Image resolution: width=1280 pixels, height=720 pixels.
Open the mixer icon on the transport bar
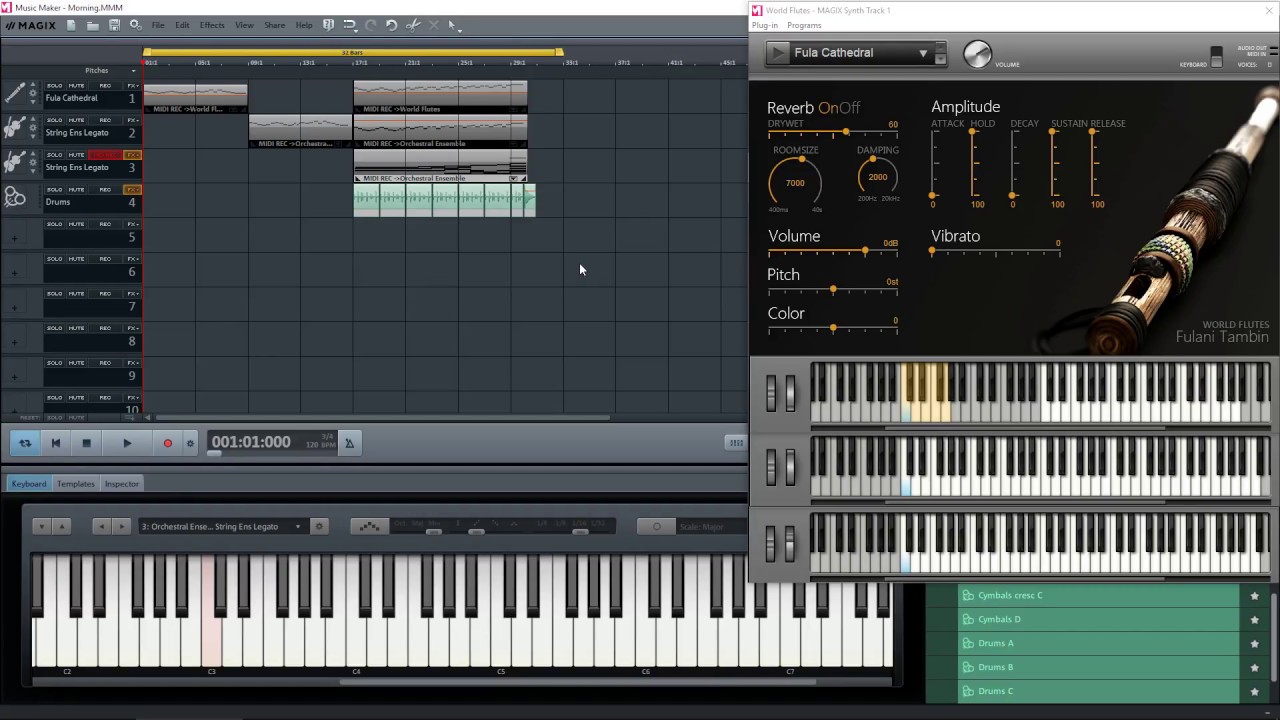736,443
